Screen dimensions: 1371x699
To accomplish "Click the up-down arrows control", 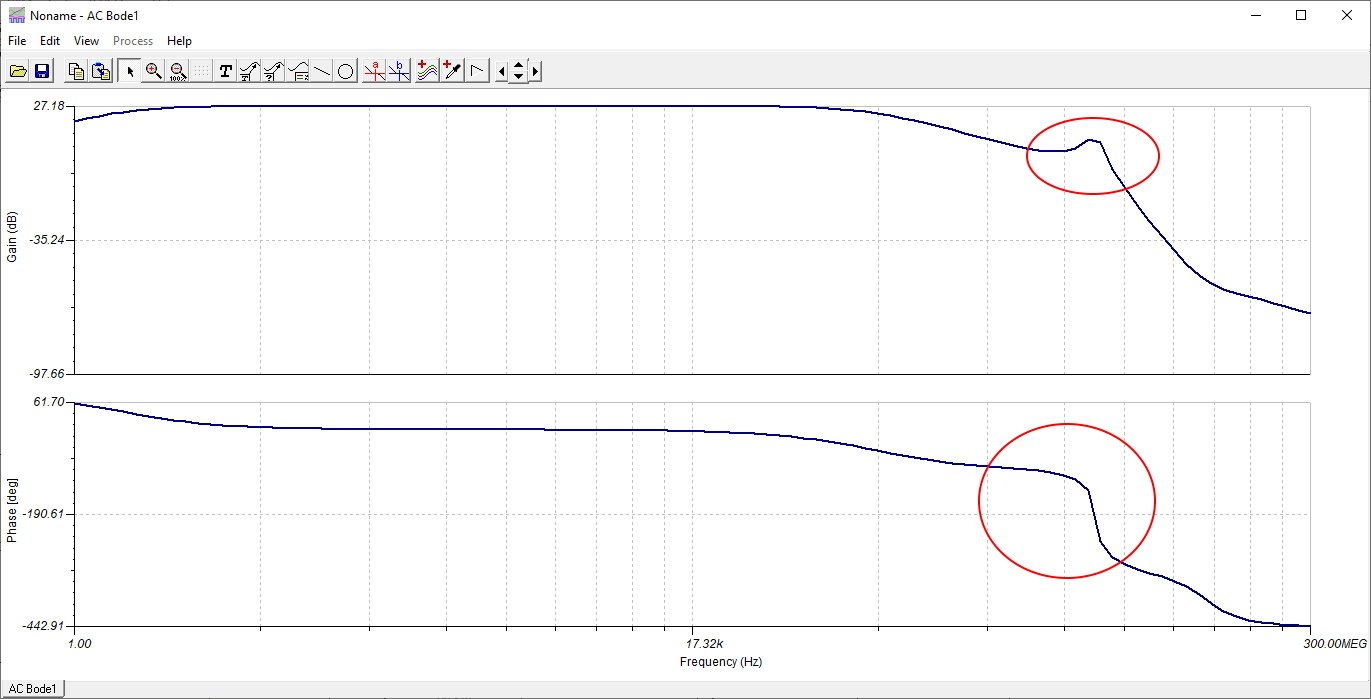I will click(518, 71).
